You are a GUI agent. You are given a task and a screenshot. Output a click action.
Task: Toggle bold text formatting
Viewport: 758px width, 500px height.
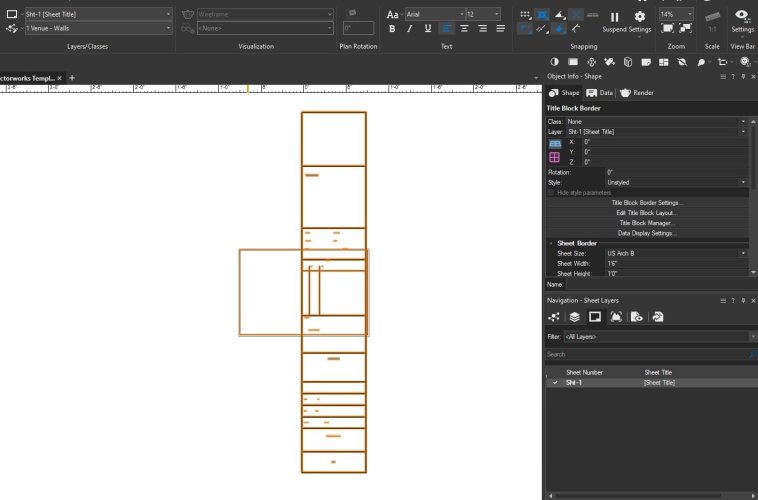[x=392, y=29]
